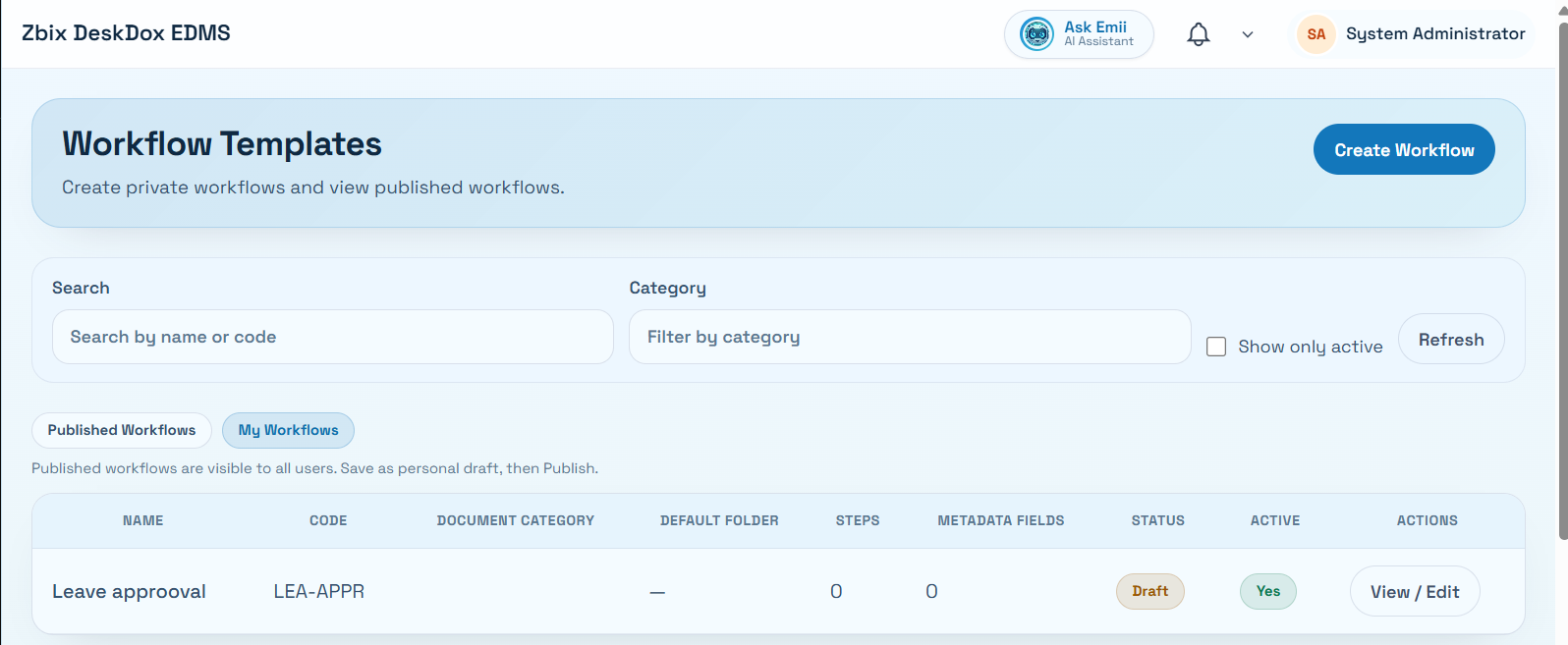The image size is (1568, 645).
Task: Click the Yes active badge
Action: pos(1268,591)
